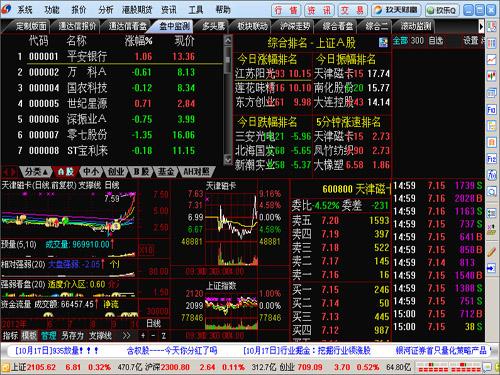
Task: Click the red left/right arrows beside 分类
Action: click(9, 172)
